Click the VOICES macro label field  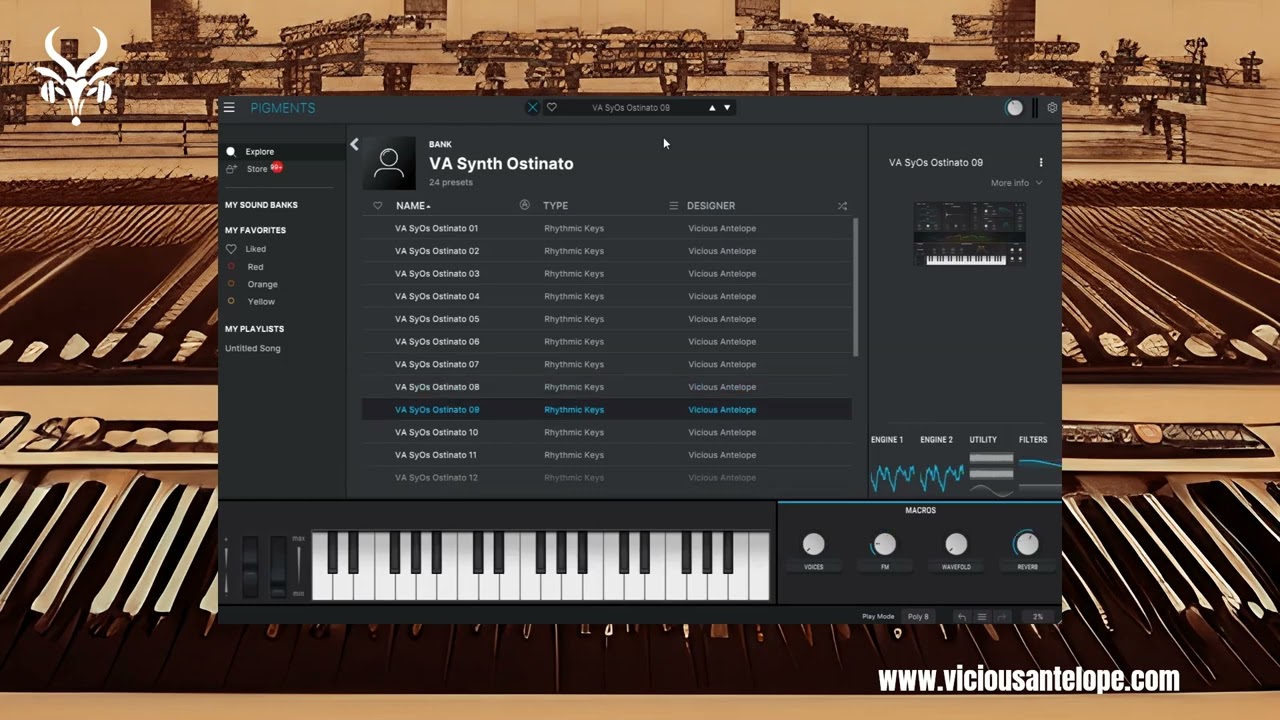click(814, 567)
